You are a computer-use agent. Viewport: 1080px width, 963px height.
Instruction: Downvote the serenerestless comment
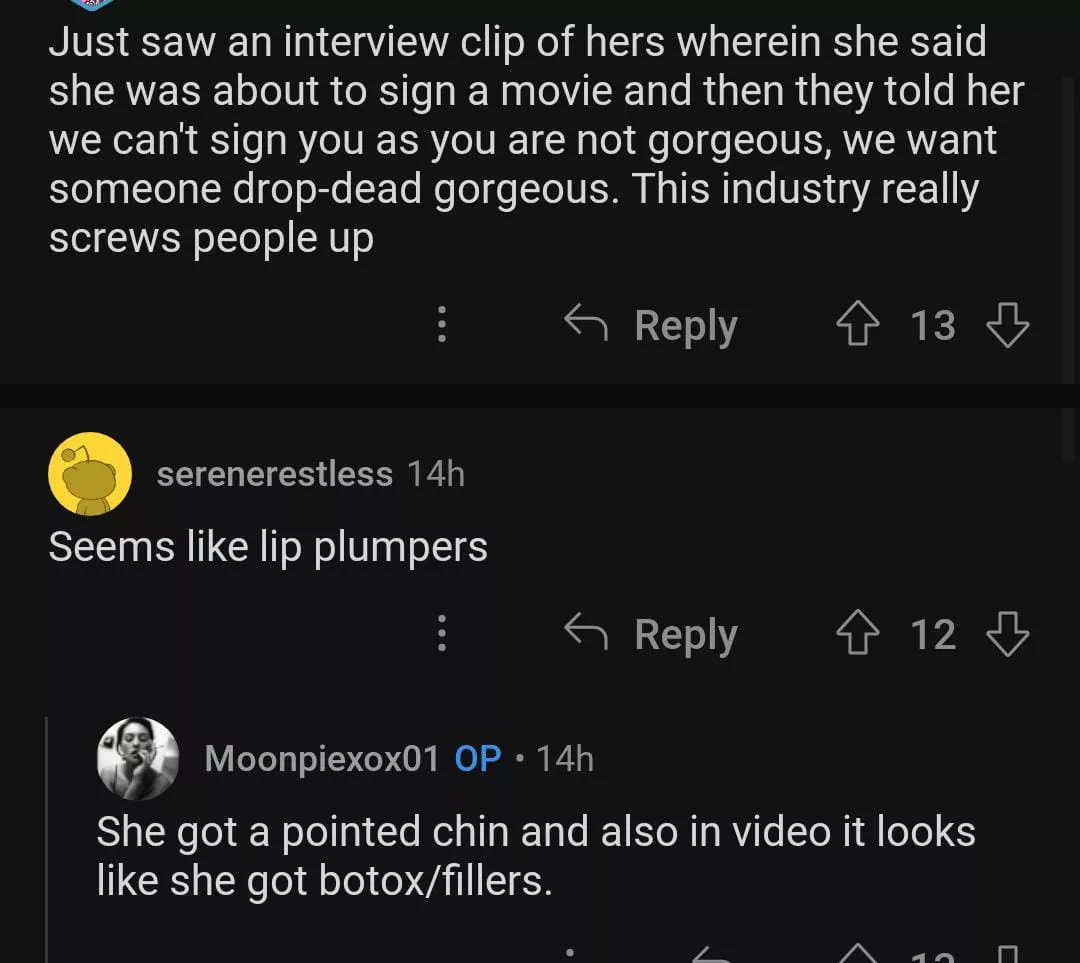1007,634
